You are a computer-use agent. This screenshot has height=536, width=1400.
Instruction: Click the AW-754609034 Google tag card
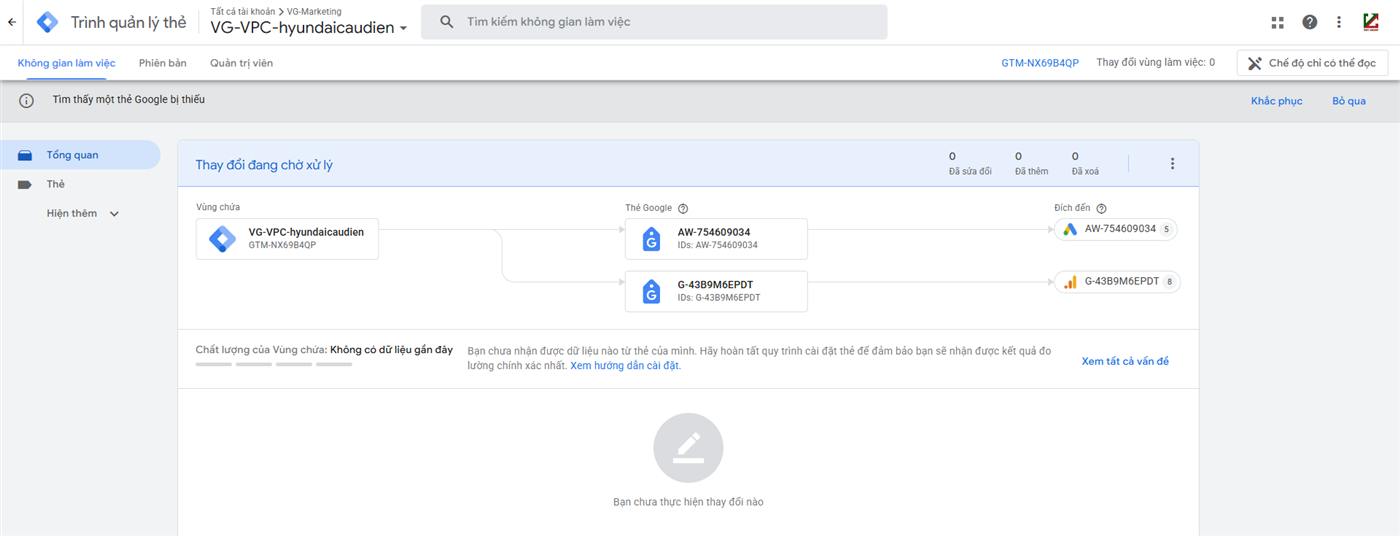[716, 238]
